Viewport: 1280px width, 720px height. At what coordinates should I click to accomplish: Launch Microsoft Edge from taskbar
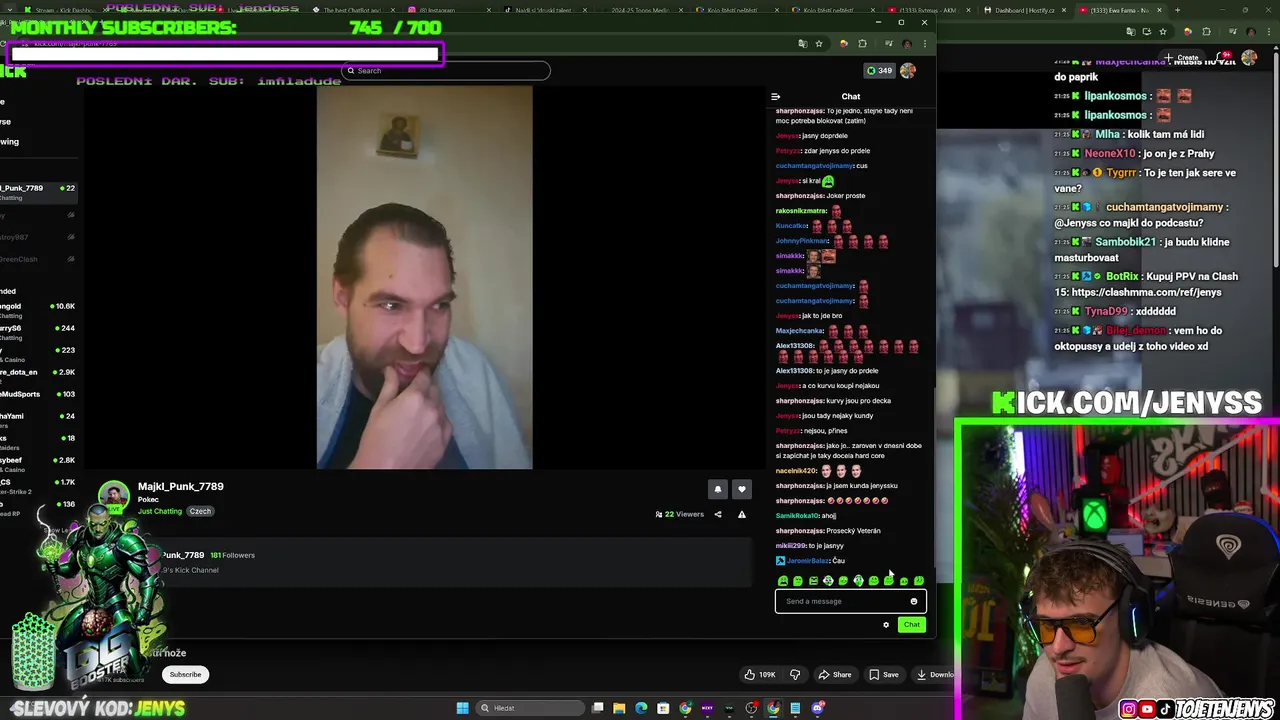[641, 708]
